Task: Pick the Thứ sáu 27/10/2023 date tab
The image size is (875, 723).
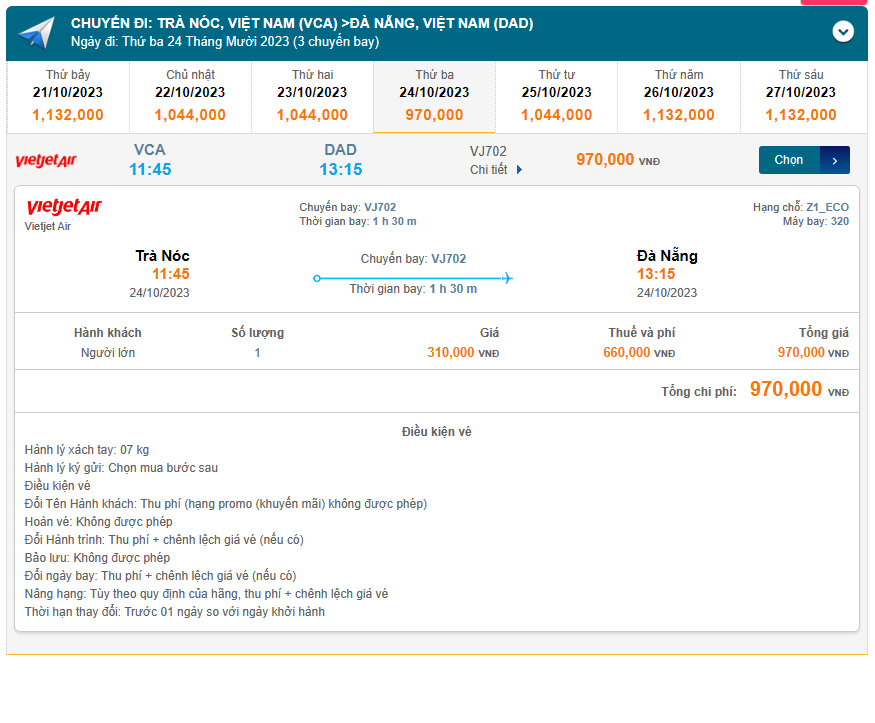Action: point(801,96)
